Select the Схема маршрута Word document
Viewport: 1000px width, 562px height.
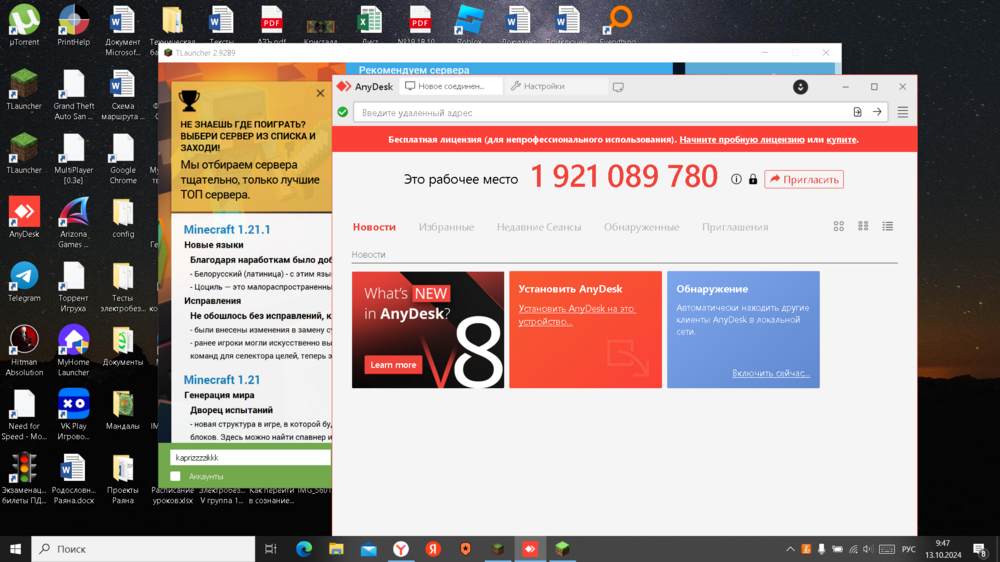[x=122, y=95]
